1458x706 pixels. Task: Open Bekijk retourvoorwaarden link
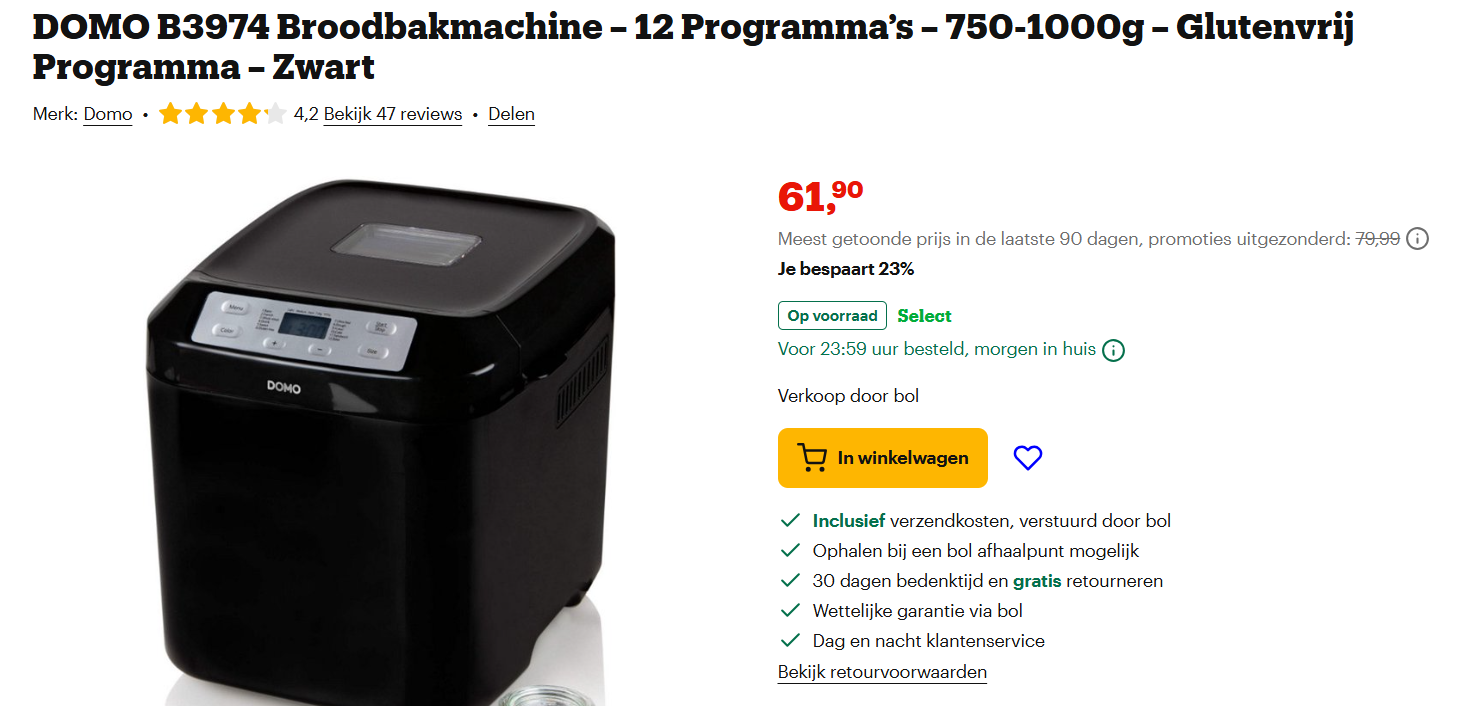pos(882,672)
